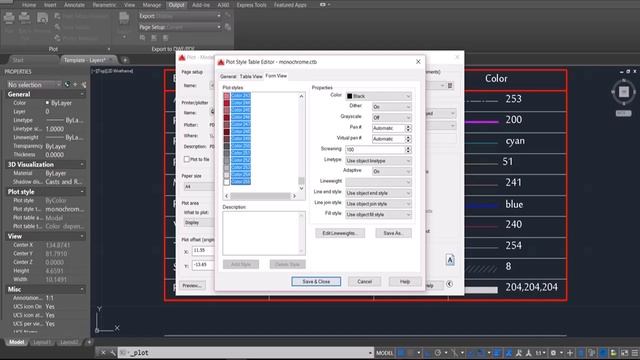Collapse the View section in Properties palette

click(82, 236)
